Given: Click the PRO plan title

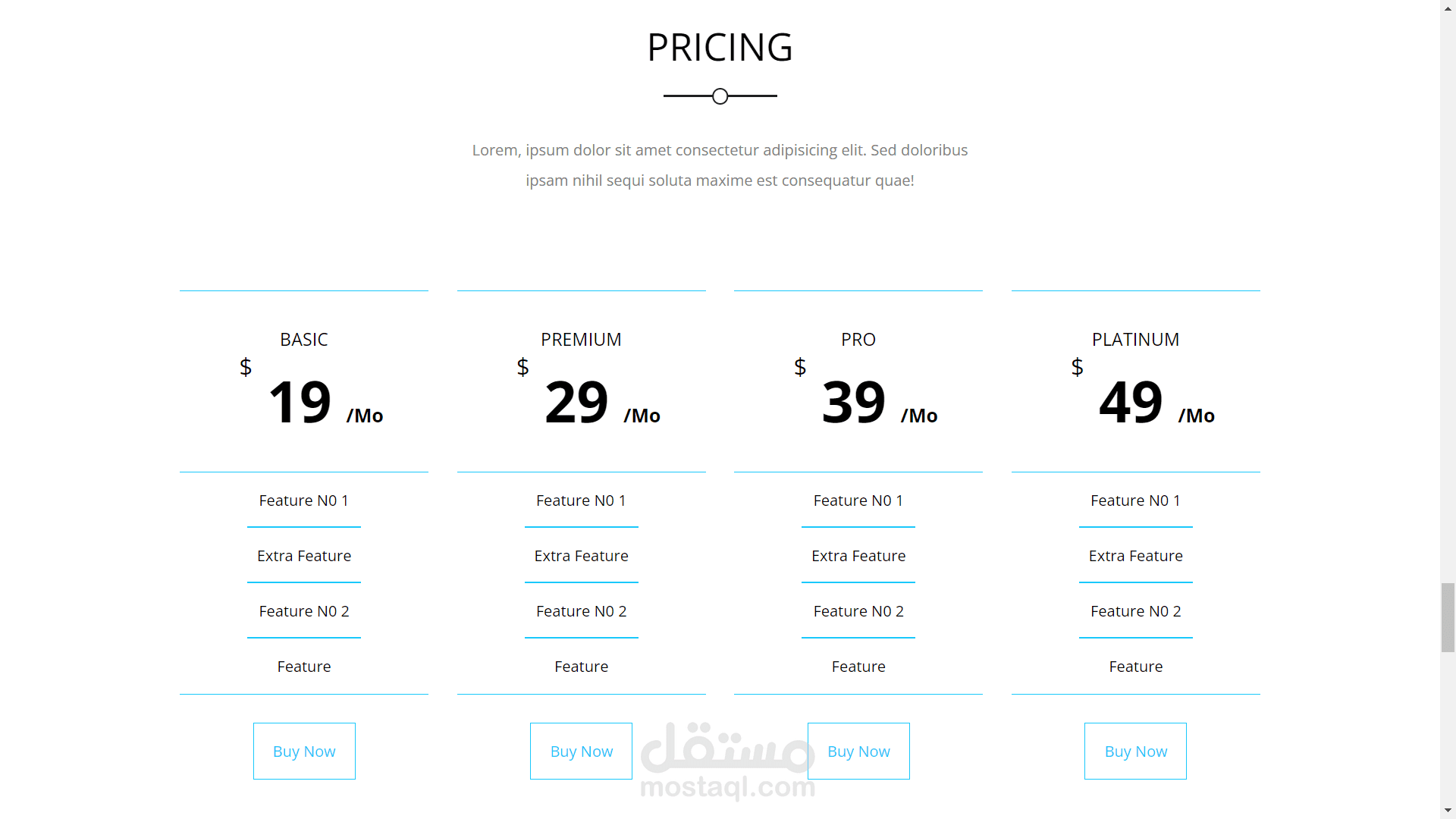Looking at the screenshot, I should point(858,340).
